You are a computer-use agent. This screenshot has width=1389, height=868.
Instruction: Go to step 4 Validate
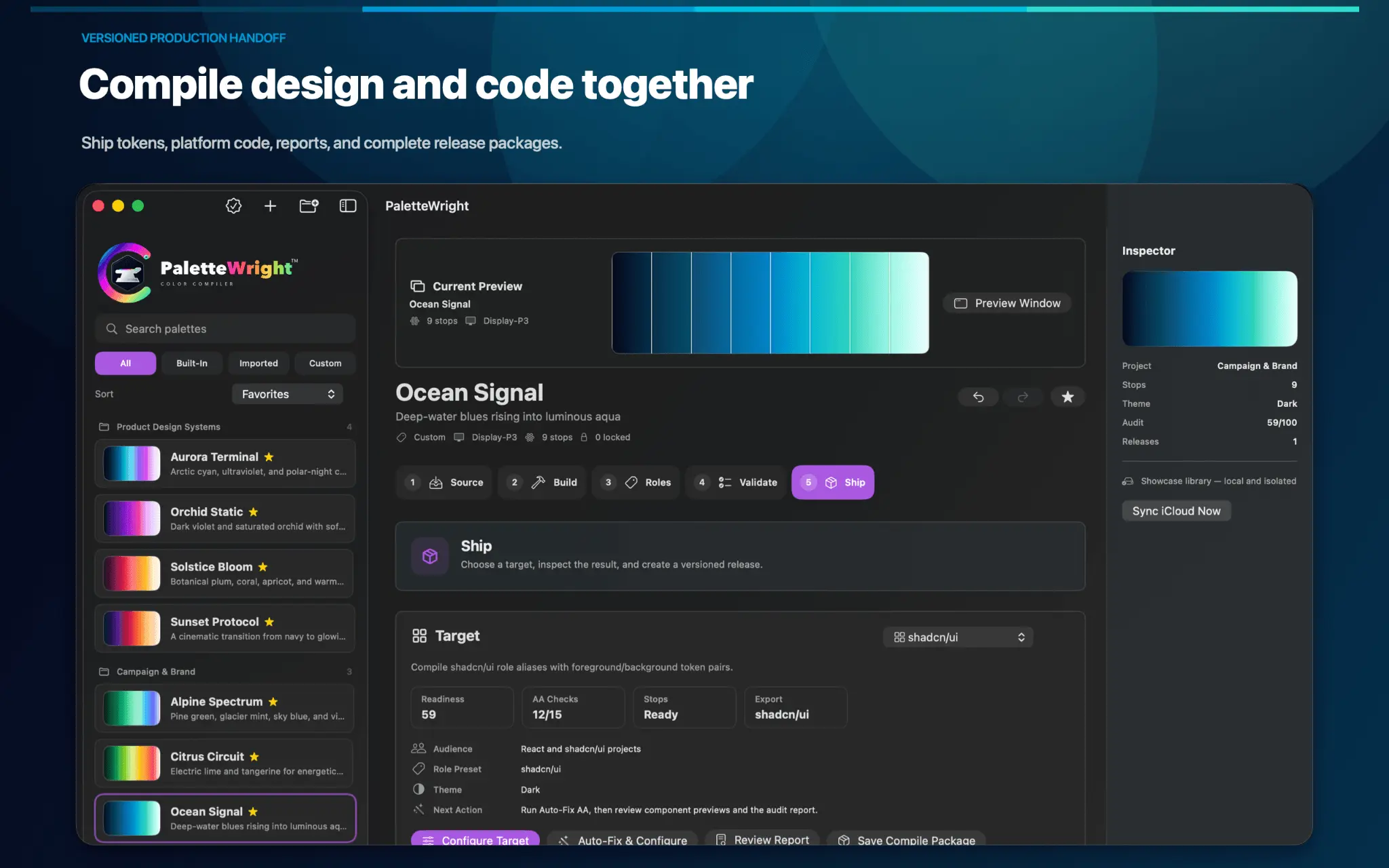[735, 482]
